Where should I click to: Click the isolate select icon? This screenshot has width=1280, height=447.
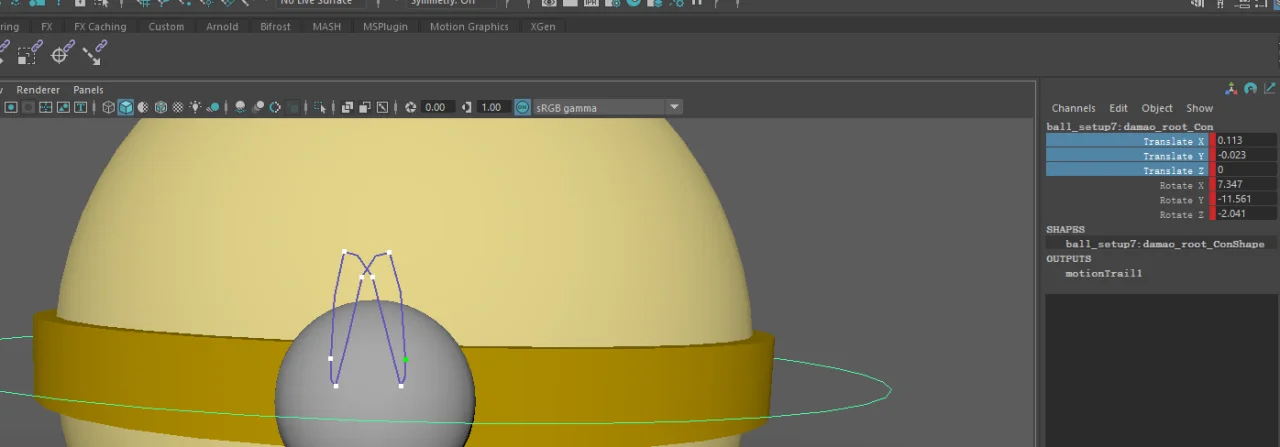pos(320,108)
